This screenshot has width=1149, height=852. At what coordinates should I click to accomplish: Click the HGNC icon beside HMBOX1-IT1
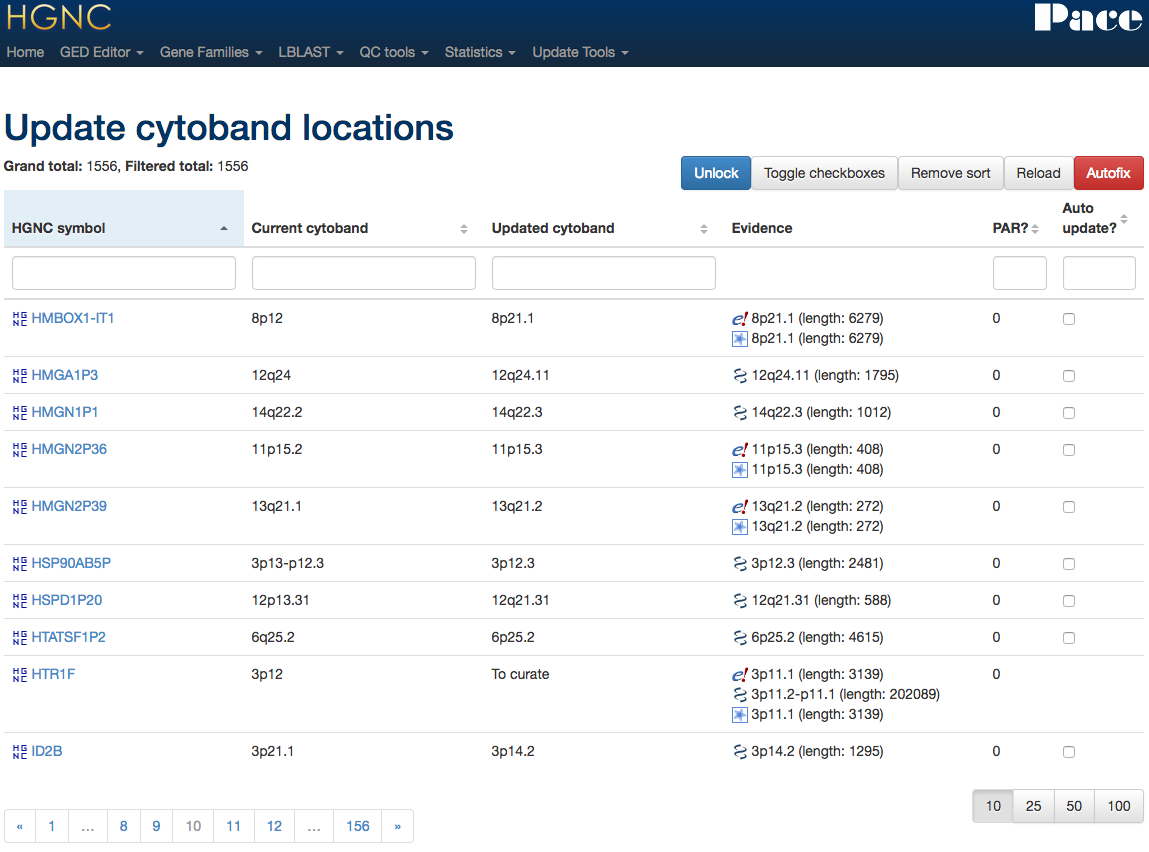pyautogui.click(x=19, y=319)
